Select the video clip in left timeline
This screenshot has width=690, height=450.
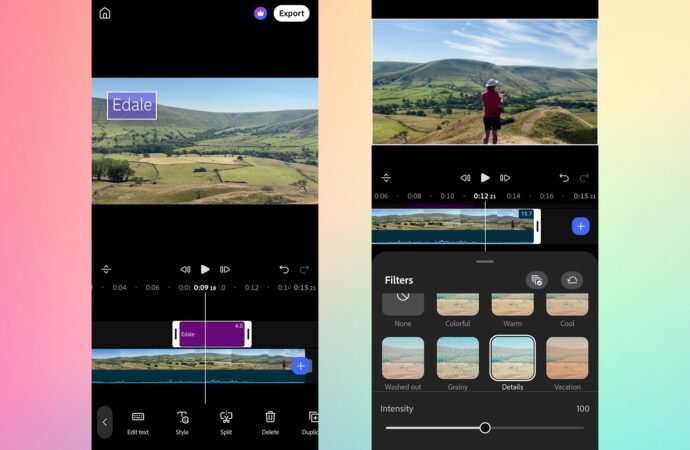(x=198, y=366)
